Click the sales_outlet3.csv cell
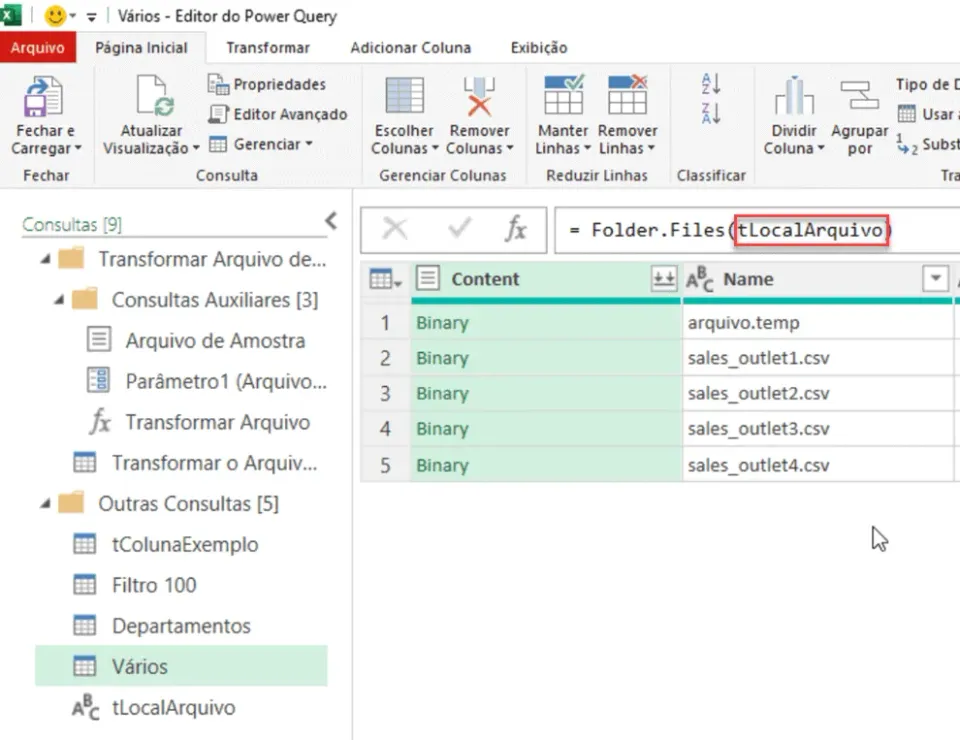Viewport: 960px width, 740px height. click(x=818, y=429)
